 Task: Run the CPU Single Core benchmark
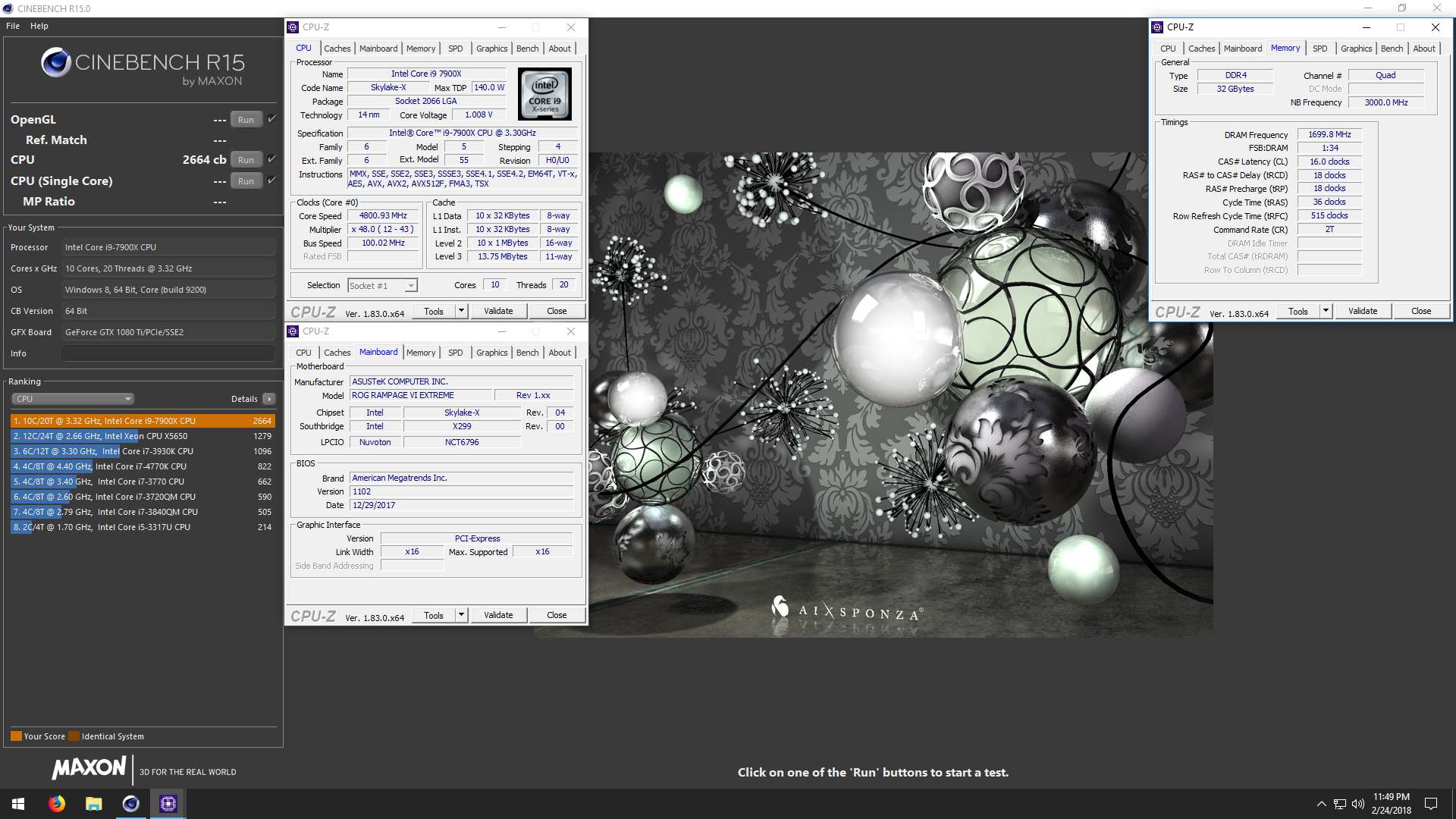tap(246, 180)
